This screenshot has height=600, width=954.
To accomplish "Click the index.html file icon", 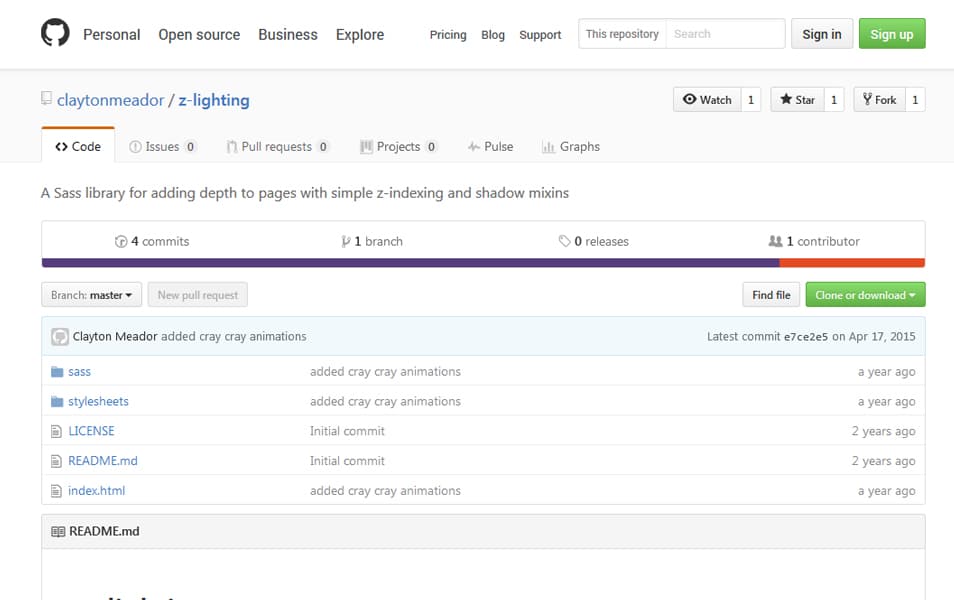I will pyautogui.click(x=56, y=490).
